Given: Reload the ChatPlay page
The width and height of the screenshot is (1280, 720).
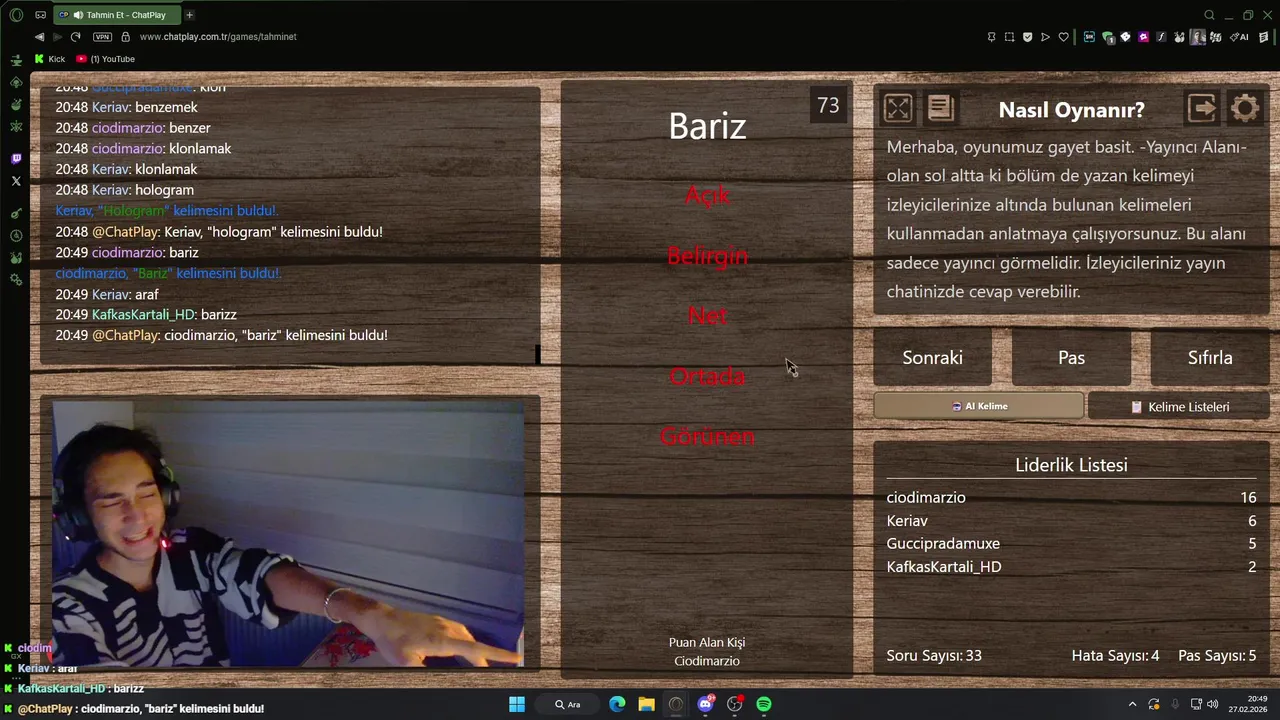Looking at the screenshot, I should coord(75,37).
